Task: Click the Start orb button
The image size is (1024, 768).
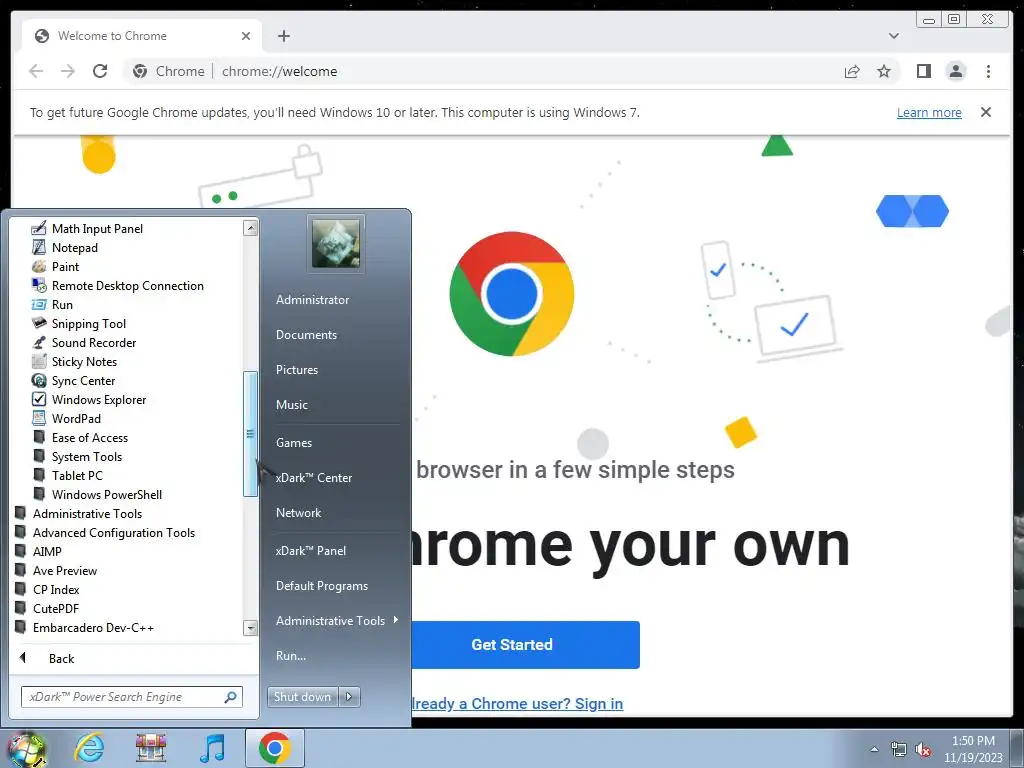Action: tap(26, 749)
